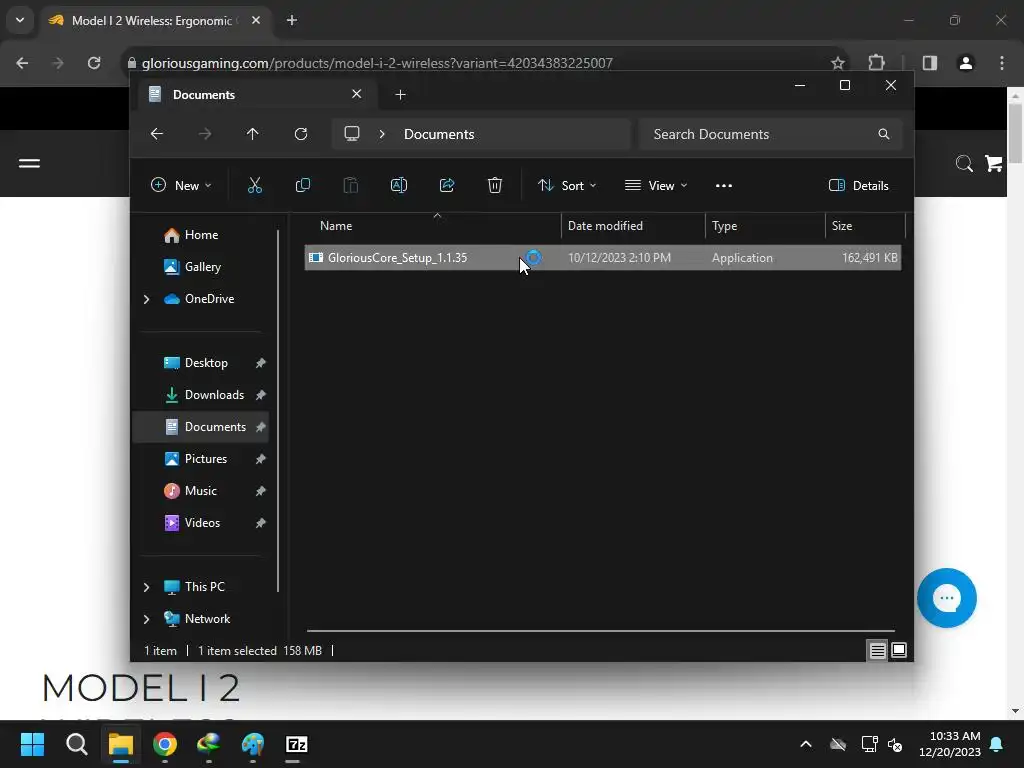Sort by the Type column header
1024x768 pixels.
(x=765, y=226)
